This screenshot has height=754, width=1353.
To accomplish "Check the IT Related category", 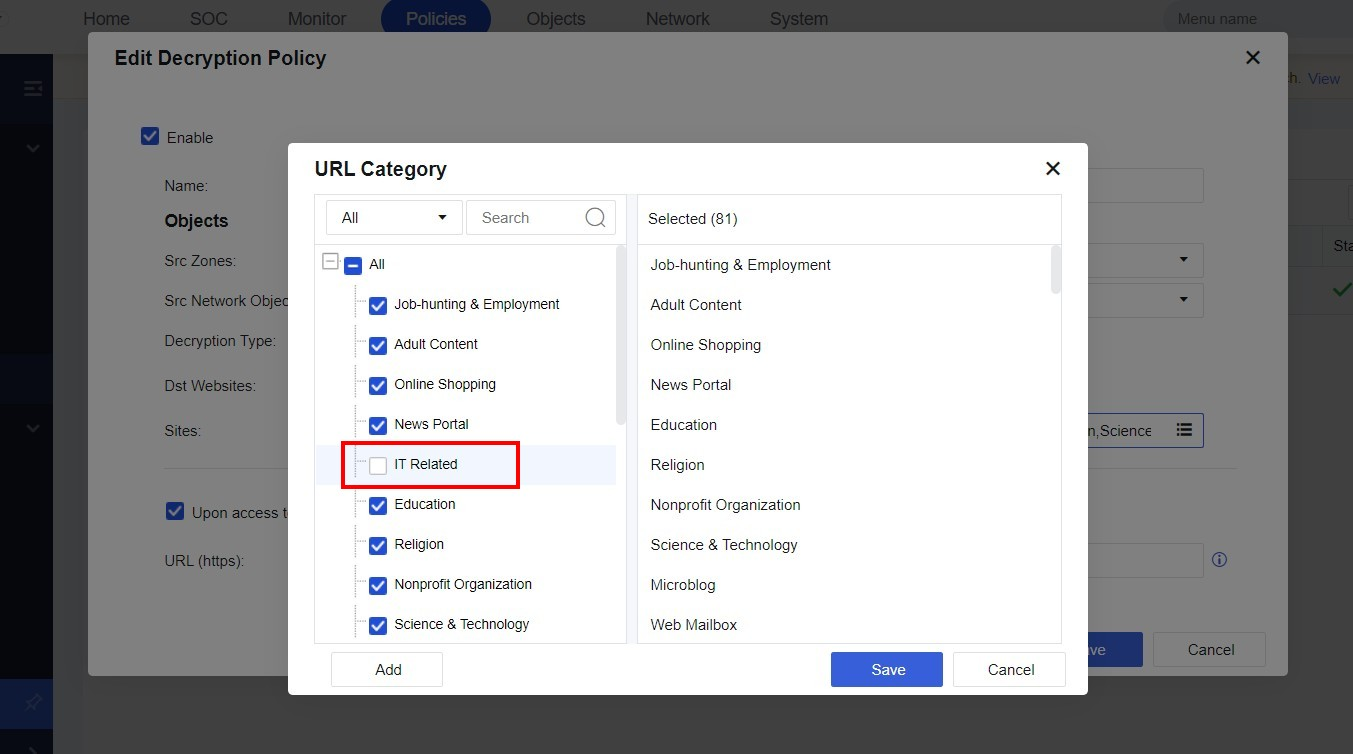I will pos(378,465).
